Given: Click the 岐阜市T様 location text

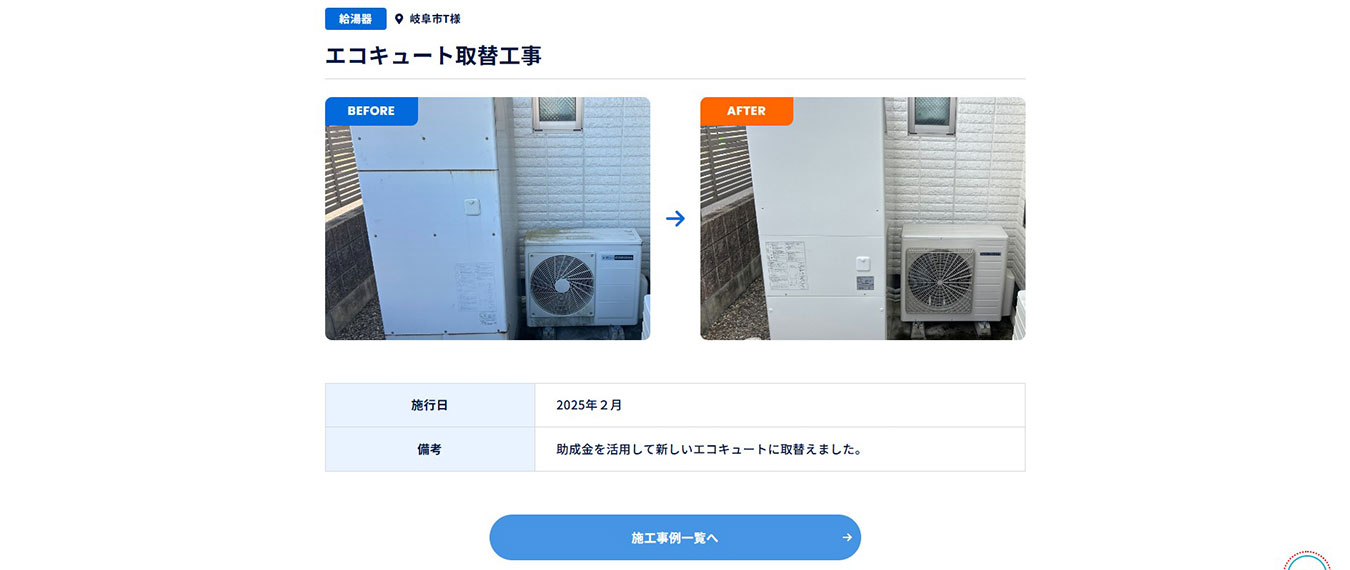Looking at the screenshot, I should pos(435,19).
